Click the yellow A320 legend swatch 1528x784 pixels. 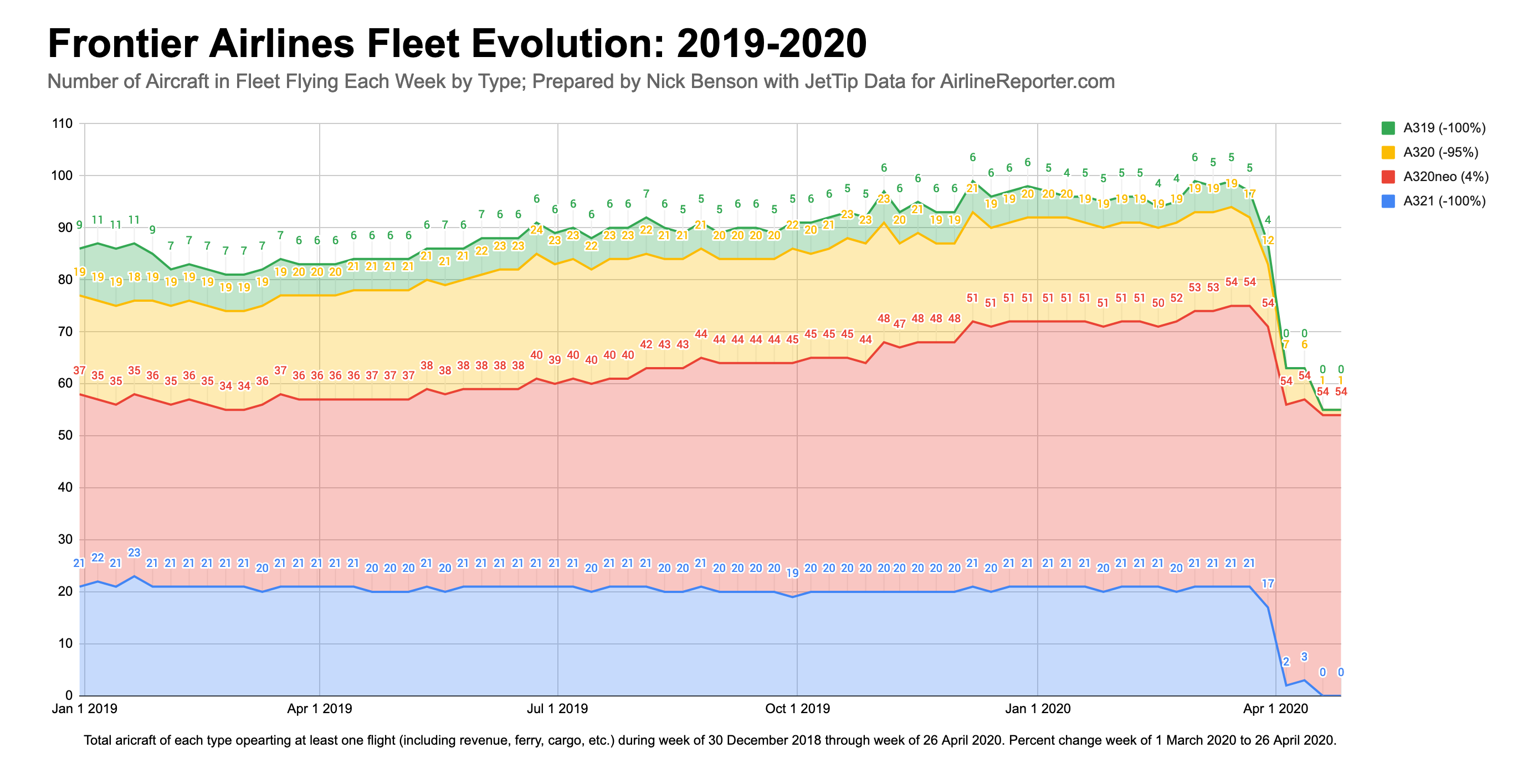(1388, 152)
